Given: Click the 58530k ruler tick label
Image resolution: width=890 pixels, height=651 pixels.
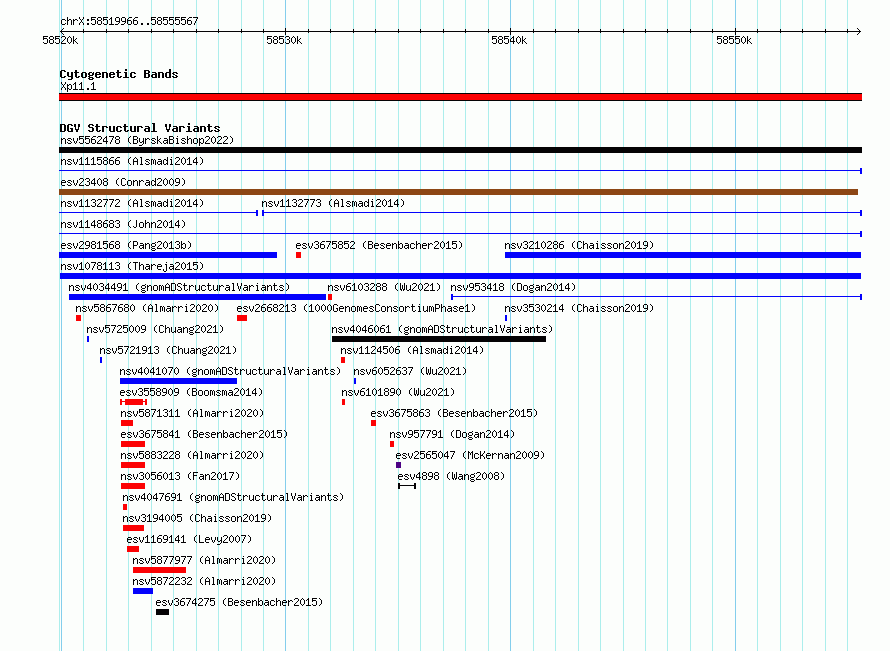Looking at the screenshot, I should tap(284, 40).
